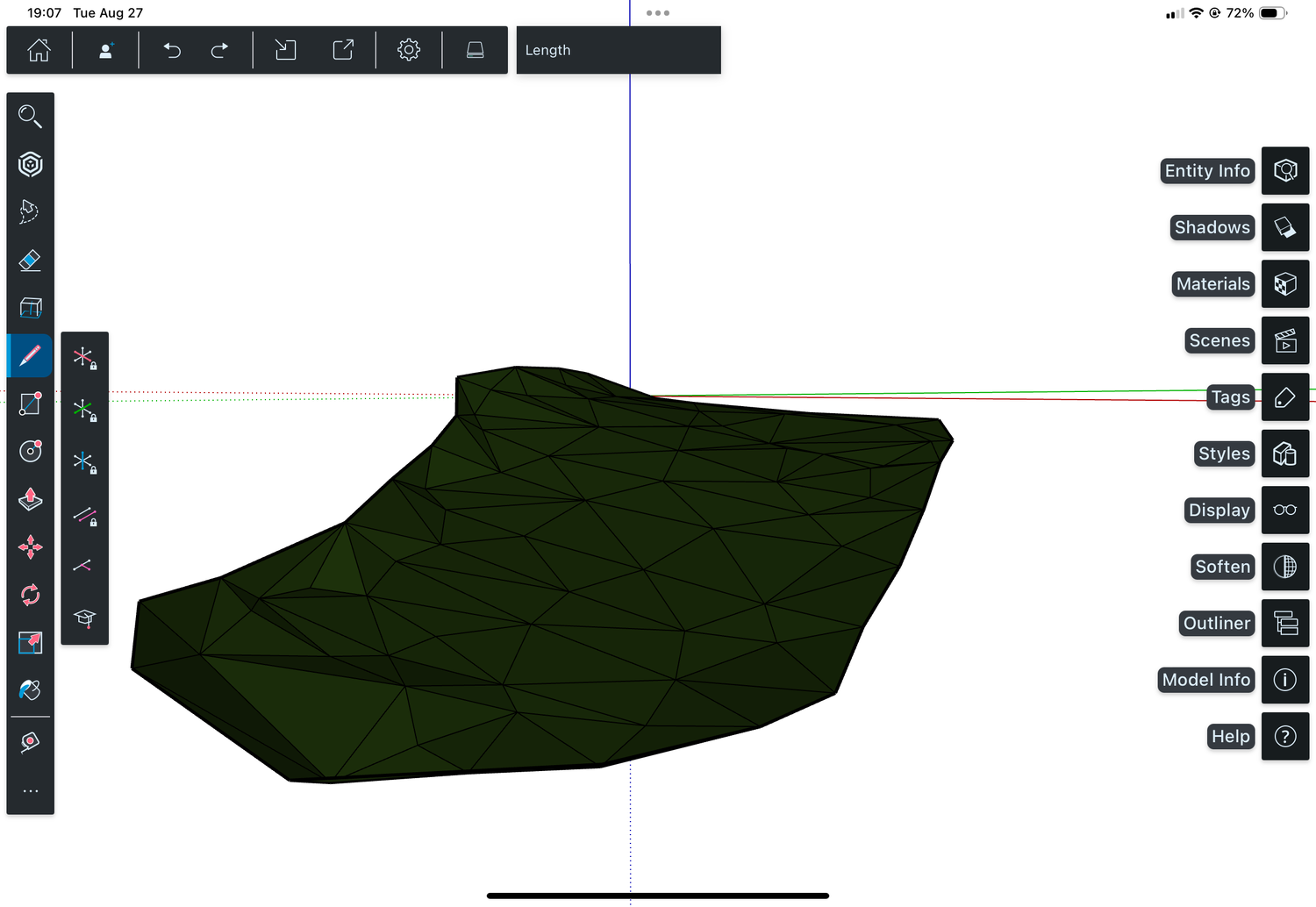Select the Tape Measure tool

point(30,743)
